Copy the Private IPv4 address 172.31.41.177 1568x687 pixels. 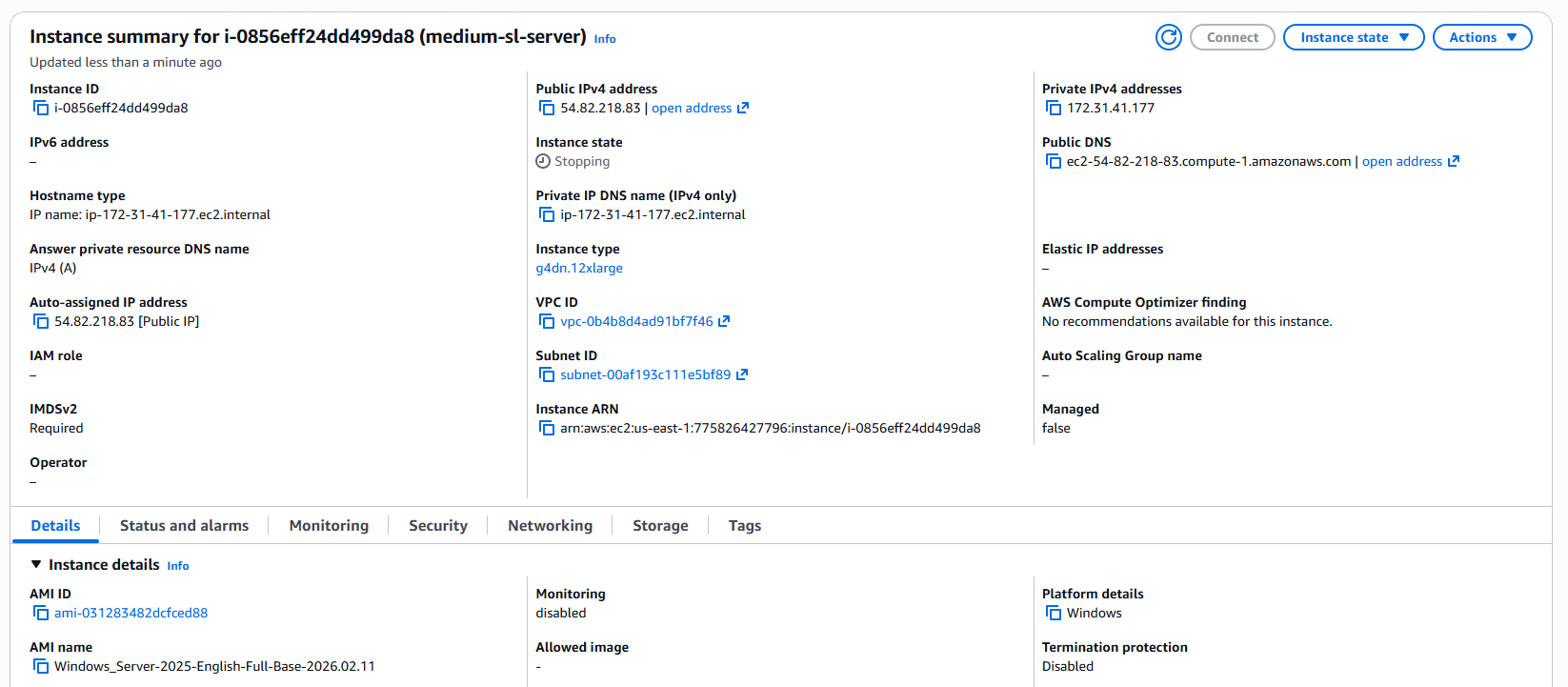(1054, 108)
